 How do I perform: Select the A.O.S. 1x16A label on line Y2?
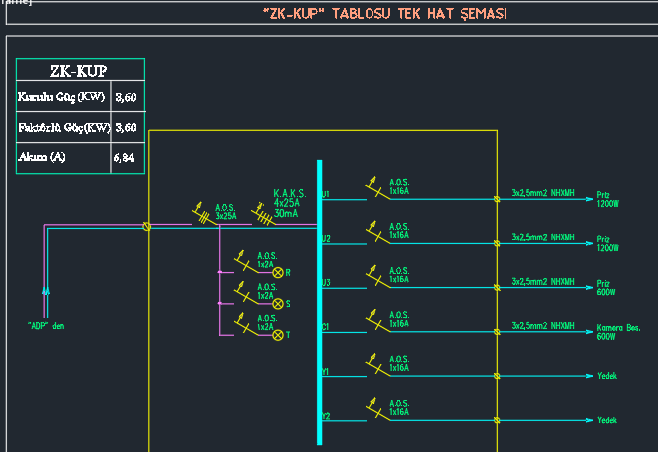[399, 408]
